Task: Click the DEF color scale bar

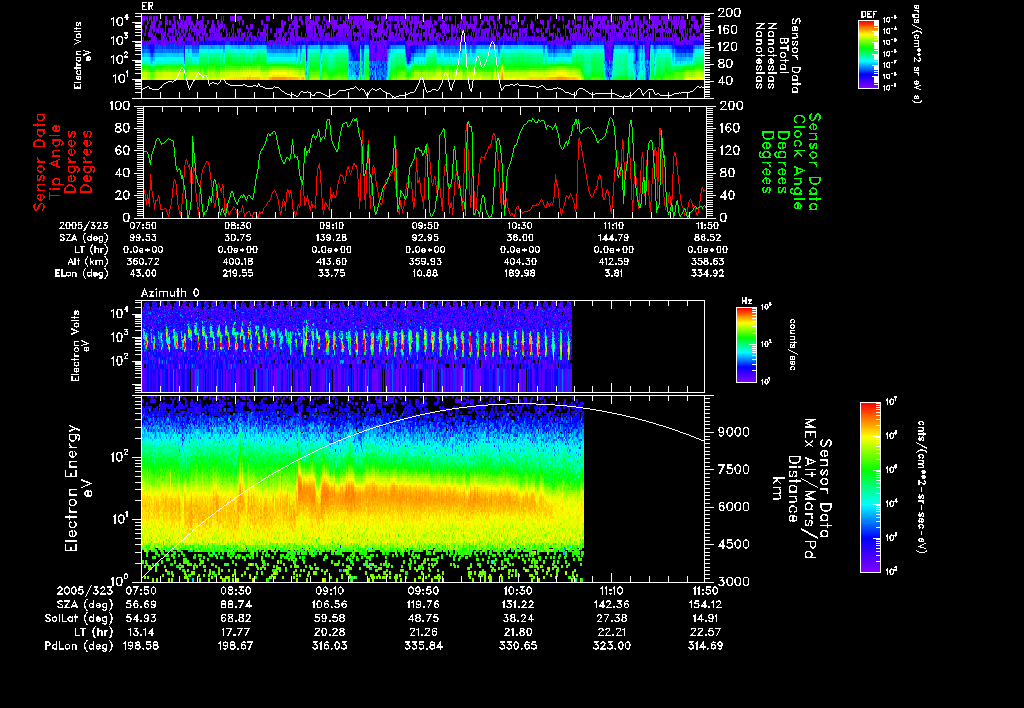Action: [x=868, y=54]
